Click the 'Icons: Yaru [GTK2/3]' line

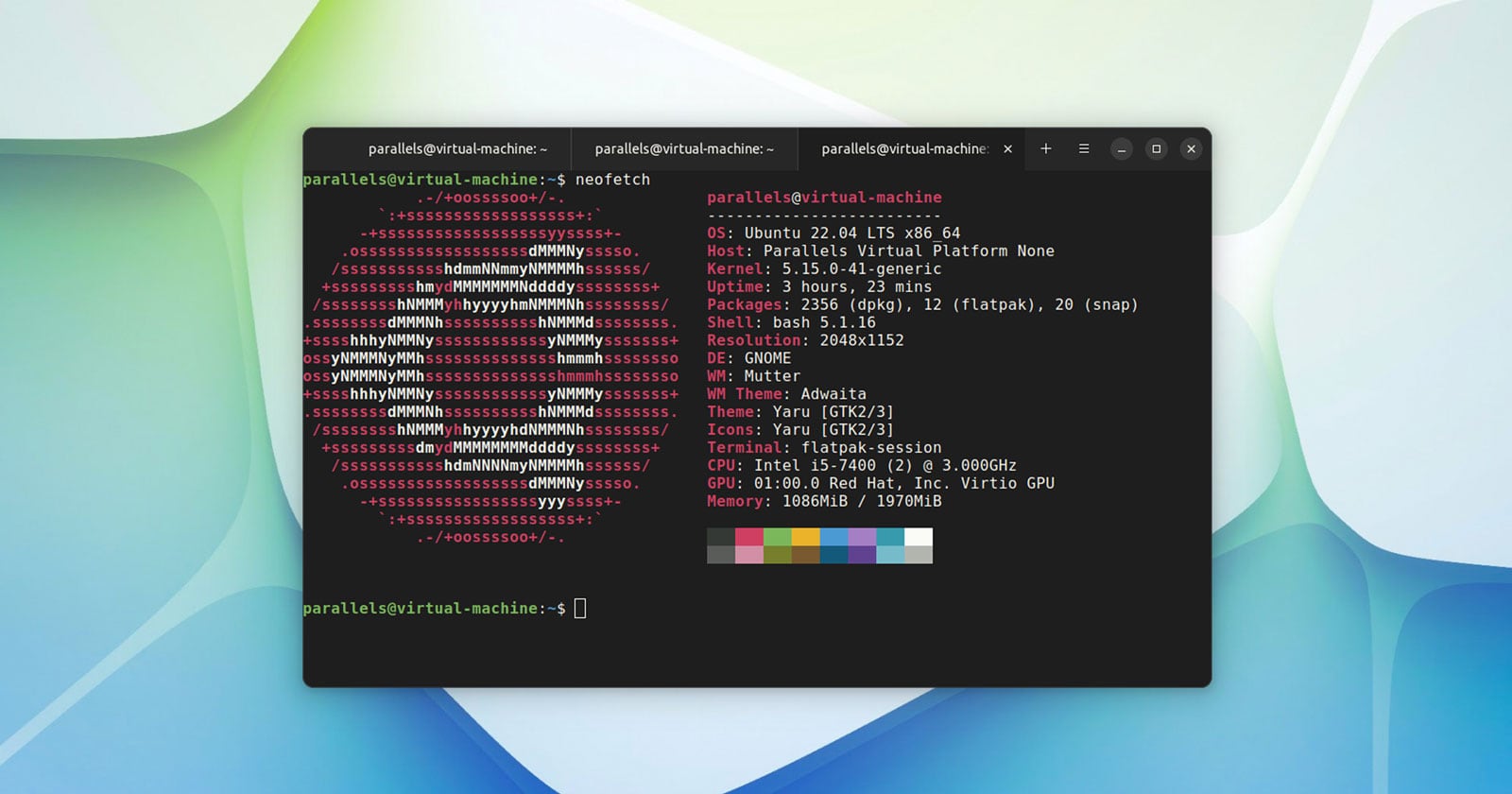[x=800, y=430]
